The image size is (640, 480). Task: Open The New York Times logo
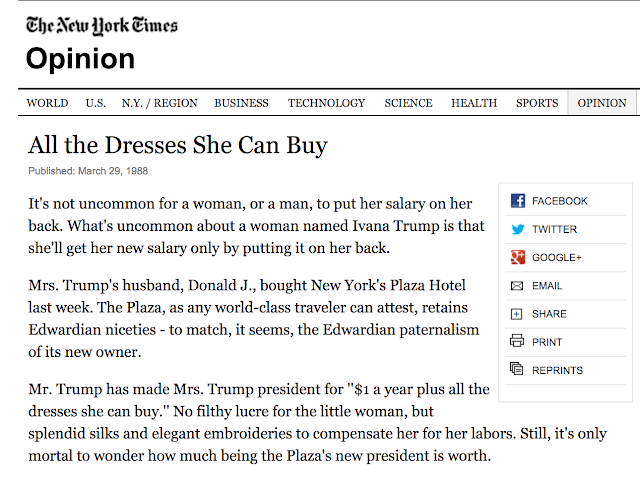102,26
